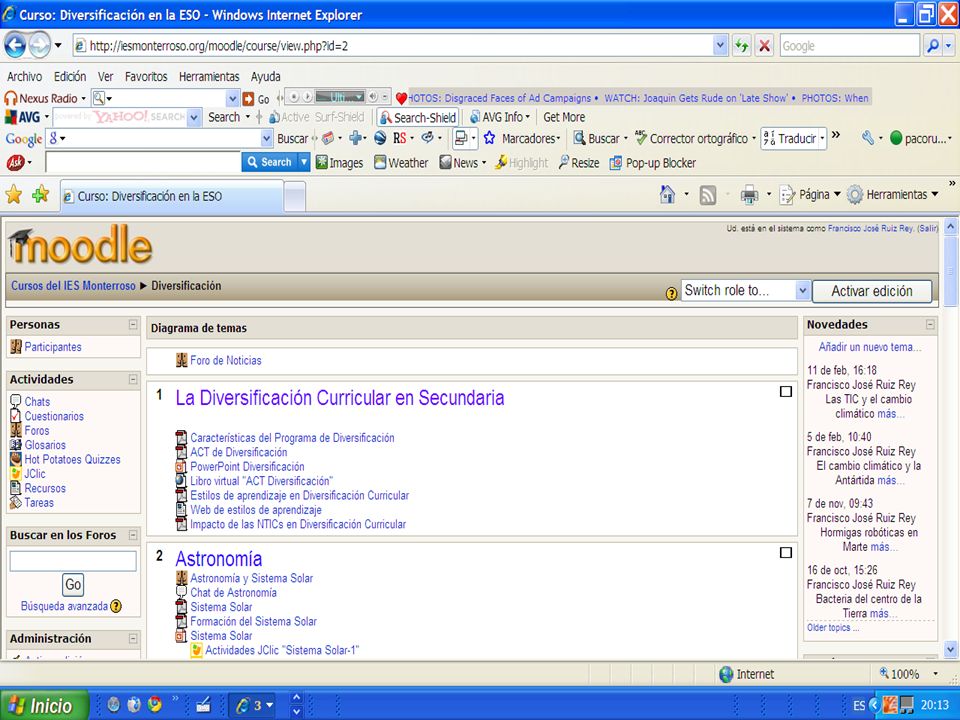The image size is (960, 720).
Task: Expand the address bar URL dropdown
Action: click(x=720, y=45)
